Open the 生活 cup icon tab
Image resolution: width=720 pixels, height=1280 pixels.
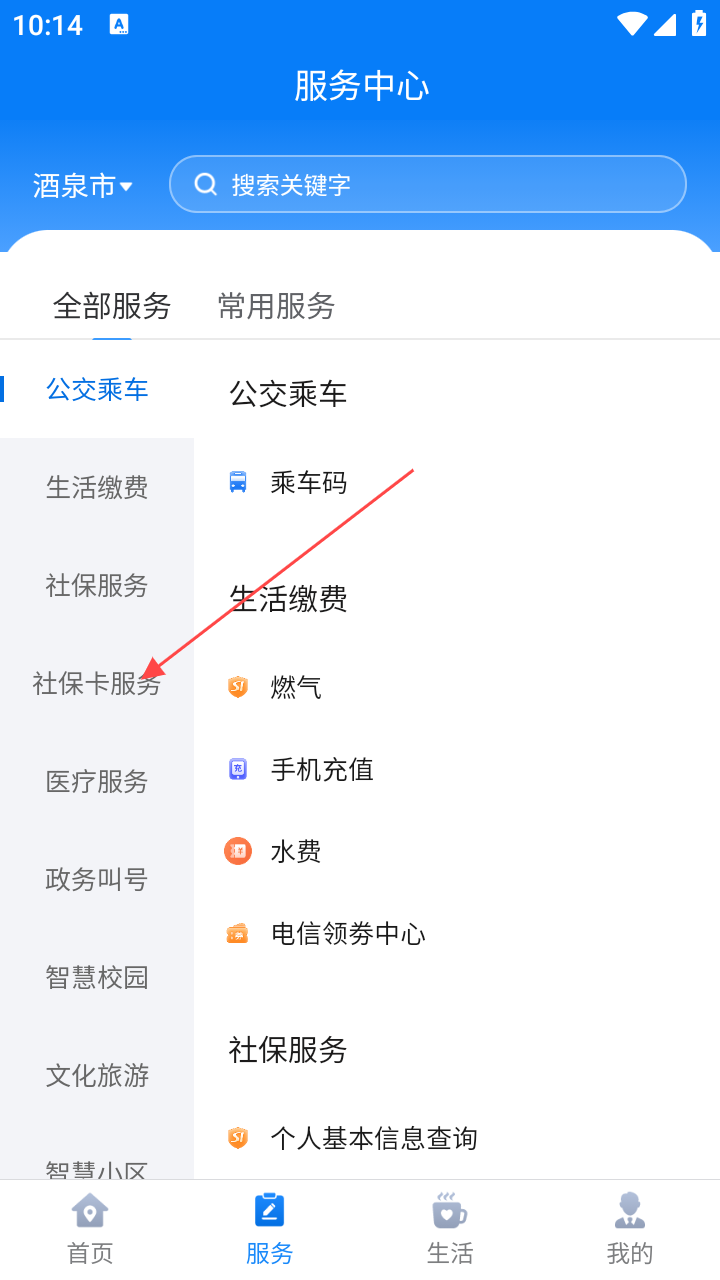(450, 1211)
